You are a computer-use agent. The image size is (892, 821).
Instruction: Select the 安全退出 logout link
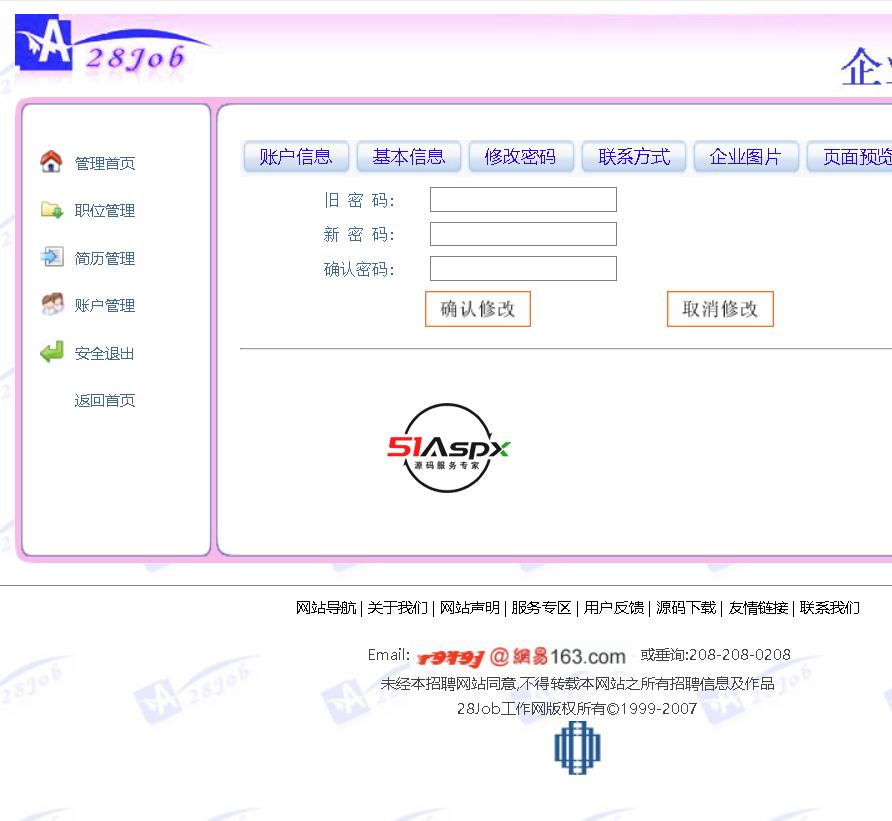coord(105,354)
